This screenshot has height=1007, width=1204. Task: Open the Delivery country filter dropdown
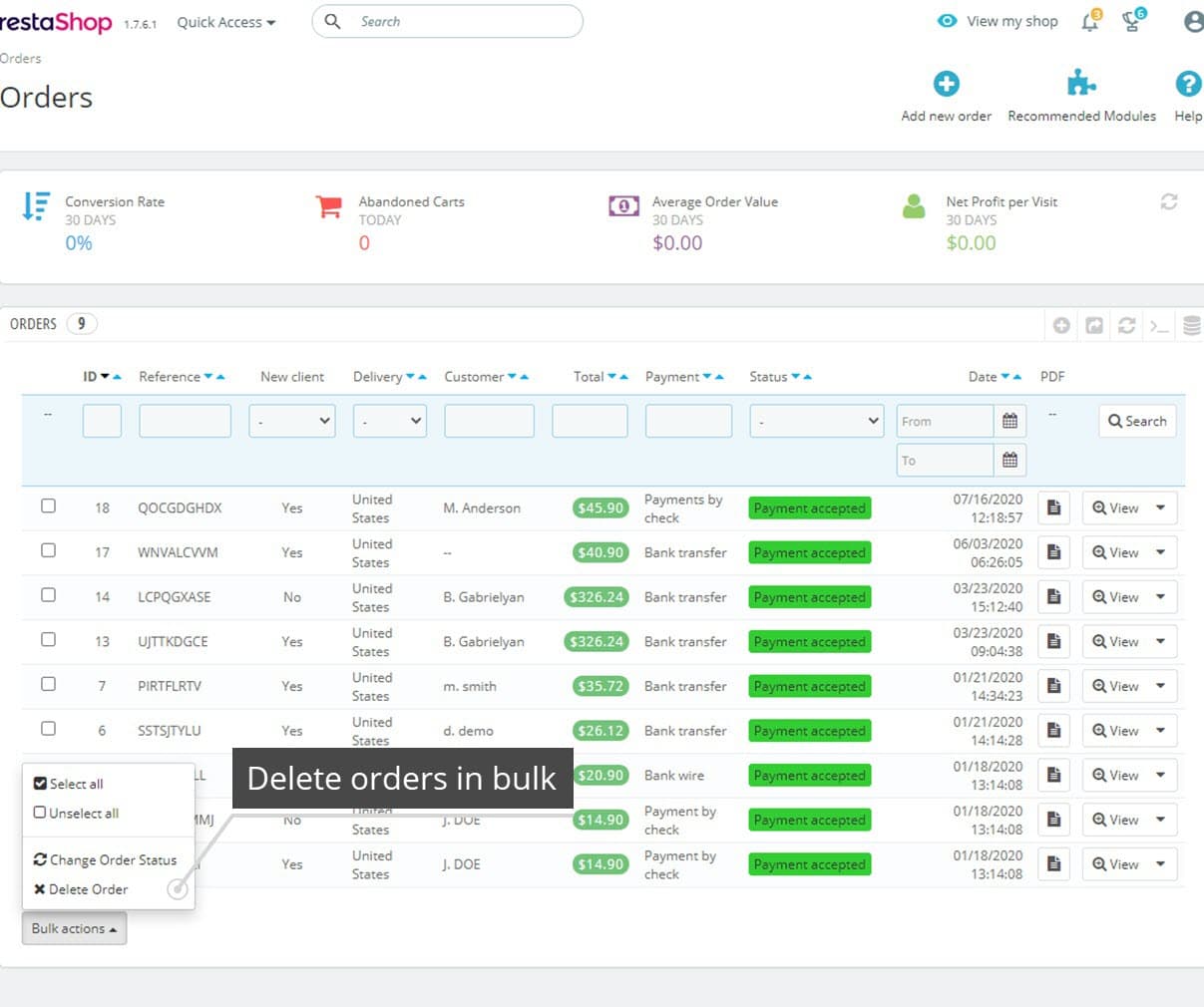pyautogui.click(x=390, y=421)
